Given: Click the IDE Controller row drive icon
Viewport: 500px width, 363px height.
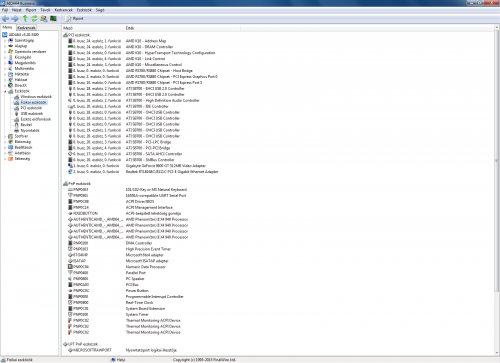Looking at the screenshot, I should pyautogui.click(x=70, y=106).
